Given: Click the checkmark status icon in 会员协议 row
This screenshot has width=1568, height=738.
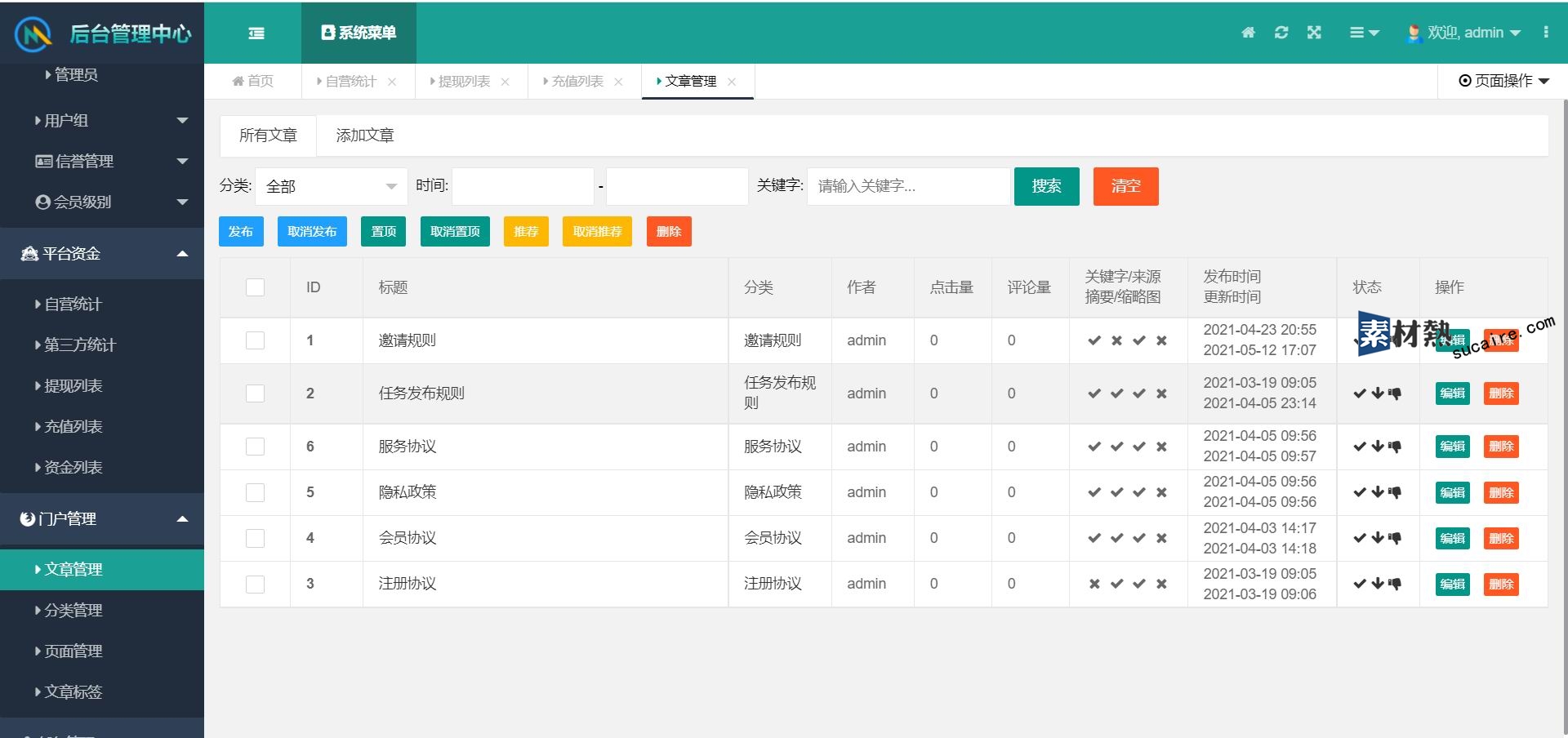Looking at the screenshot, I should tap(1360, 538).
